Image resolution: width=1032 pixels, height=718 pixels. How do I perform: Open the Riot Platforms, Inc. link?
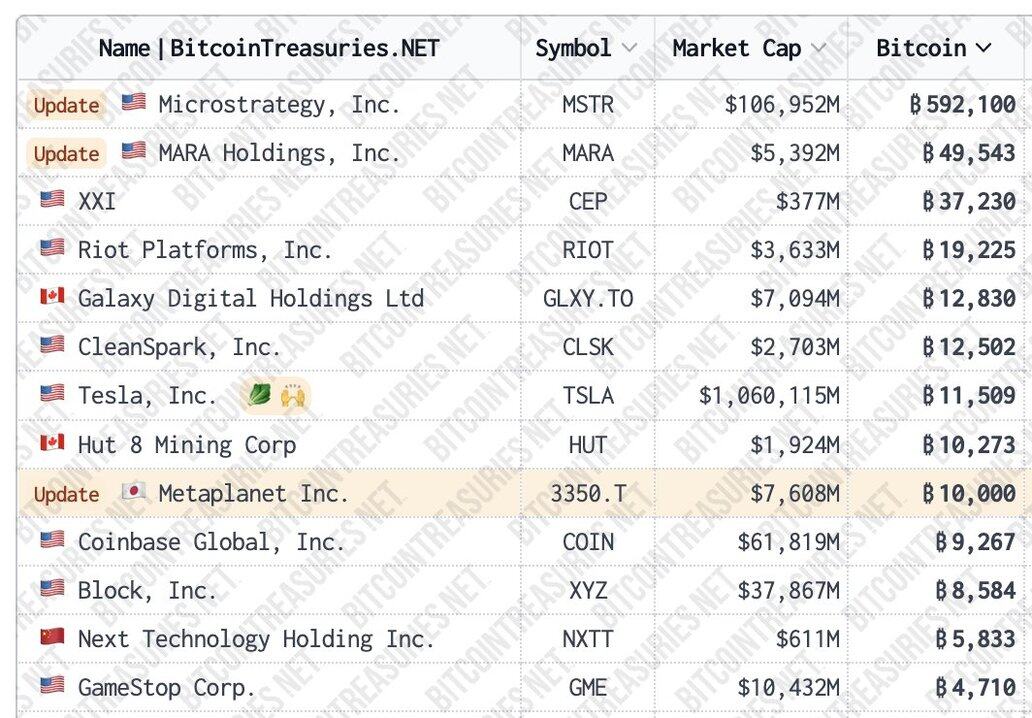pos(204,249)
